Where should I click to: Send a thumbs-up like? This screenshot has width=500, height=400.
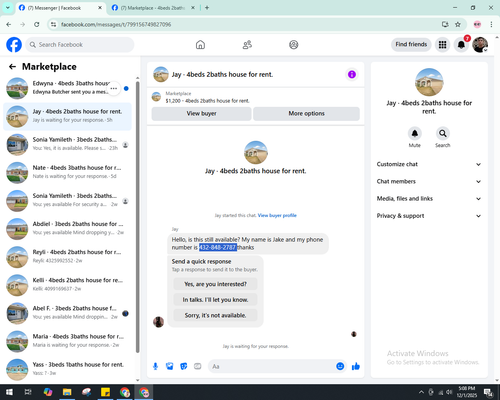point(356,366)
